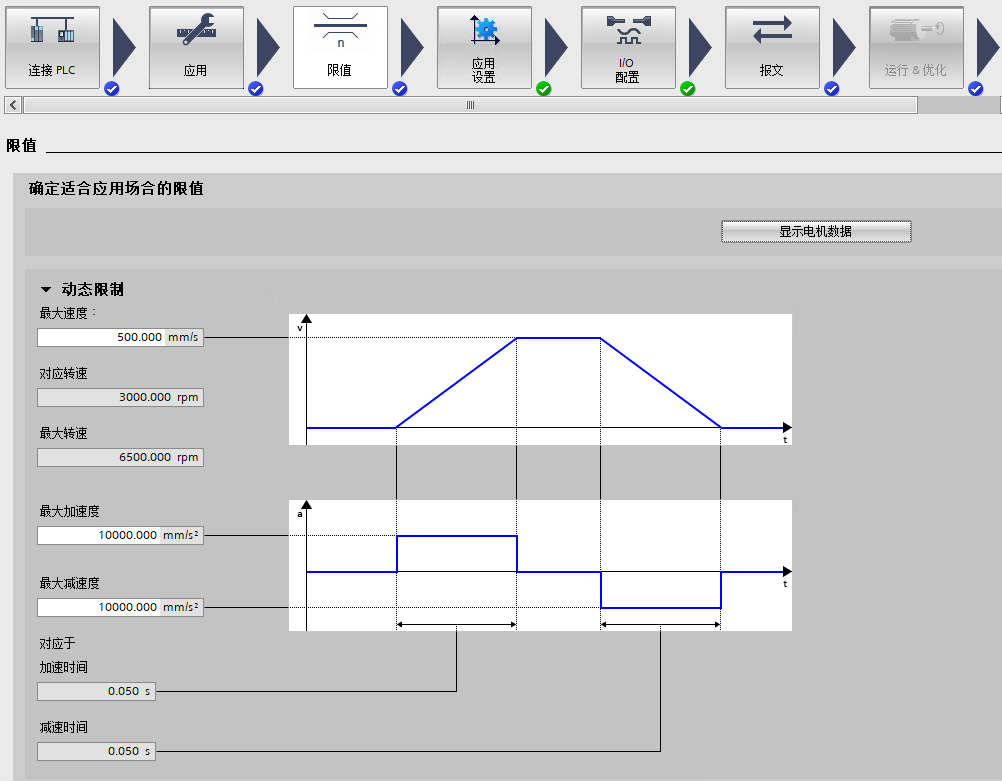Viewport: 1002px width, 781px height.
Task: Open the 应用 wizard step
Action: point(196,47)
